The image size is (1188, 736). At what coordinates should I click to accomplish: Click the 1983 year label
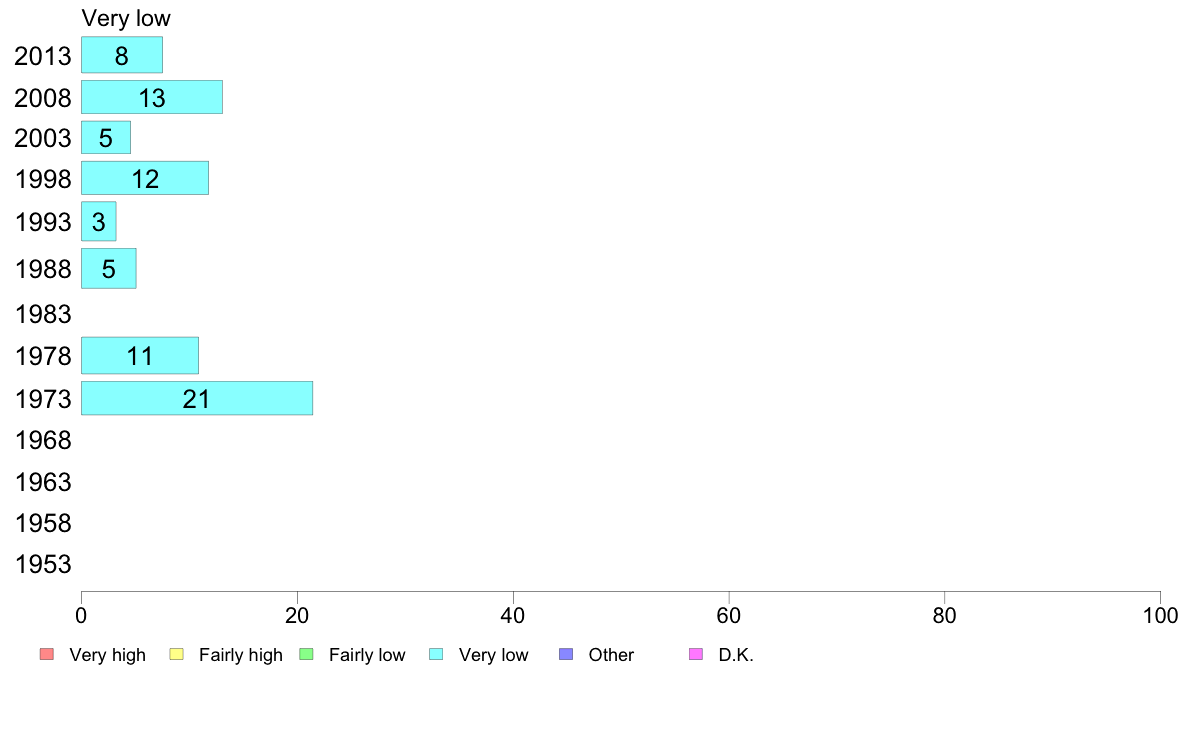point(43,314)
